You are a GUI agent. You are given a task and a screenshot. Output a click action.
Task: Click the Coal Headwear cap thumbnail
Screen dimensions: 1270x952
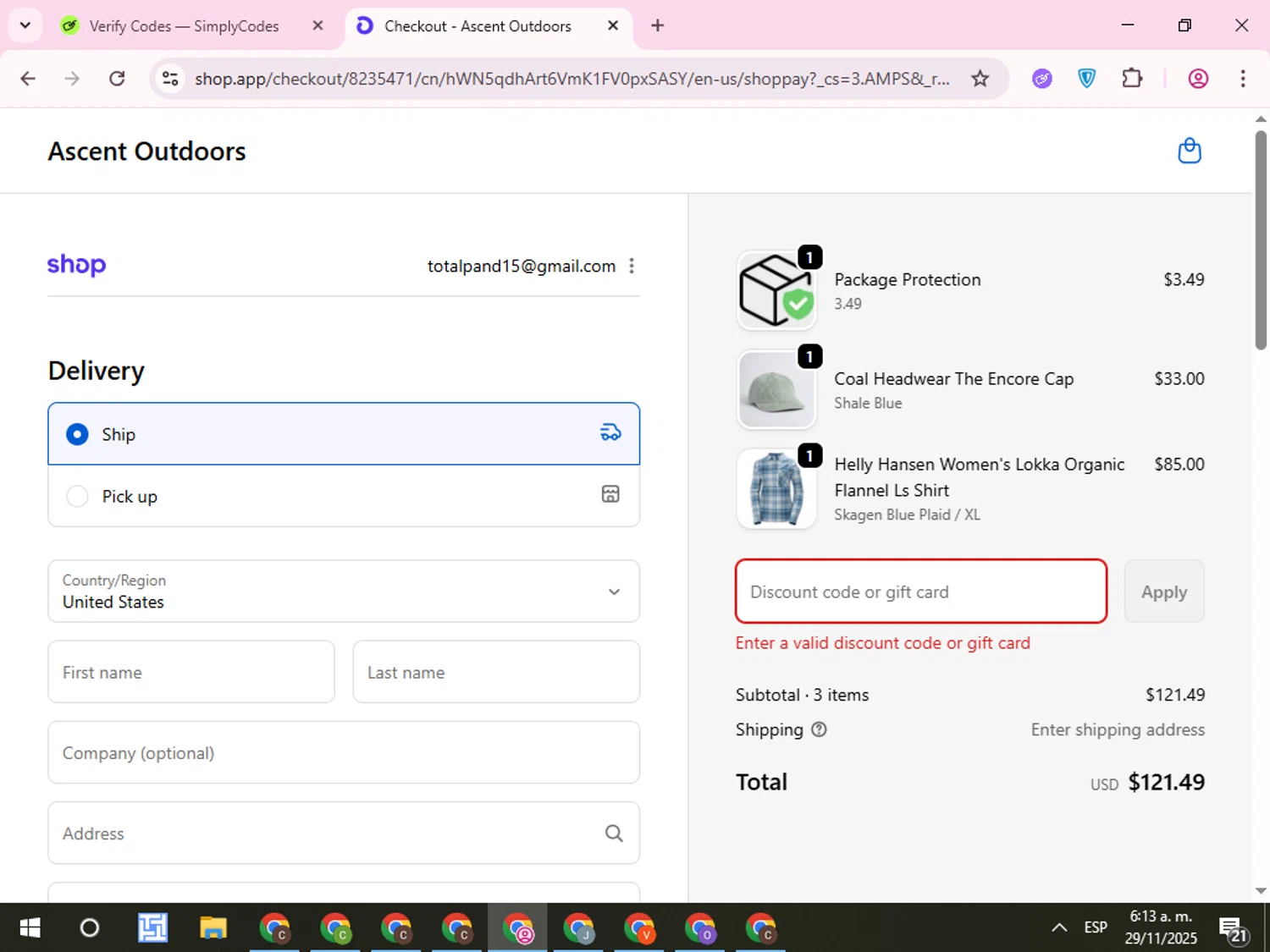click(x=776, y=390)
